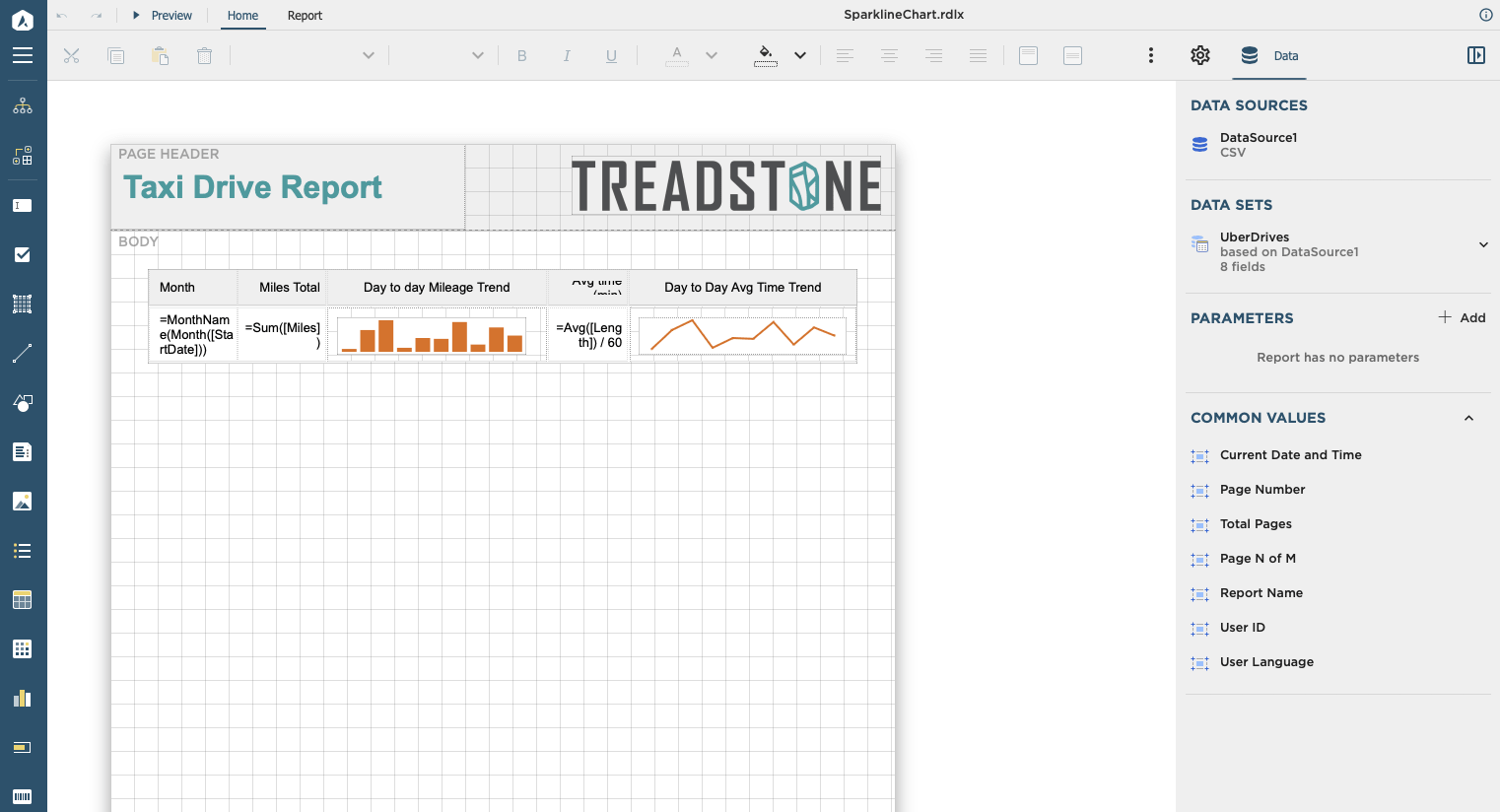
Task: Click Add next to Parameters
Action: 1462,317
